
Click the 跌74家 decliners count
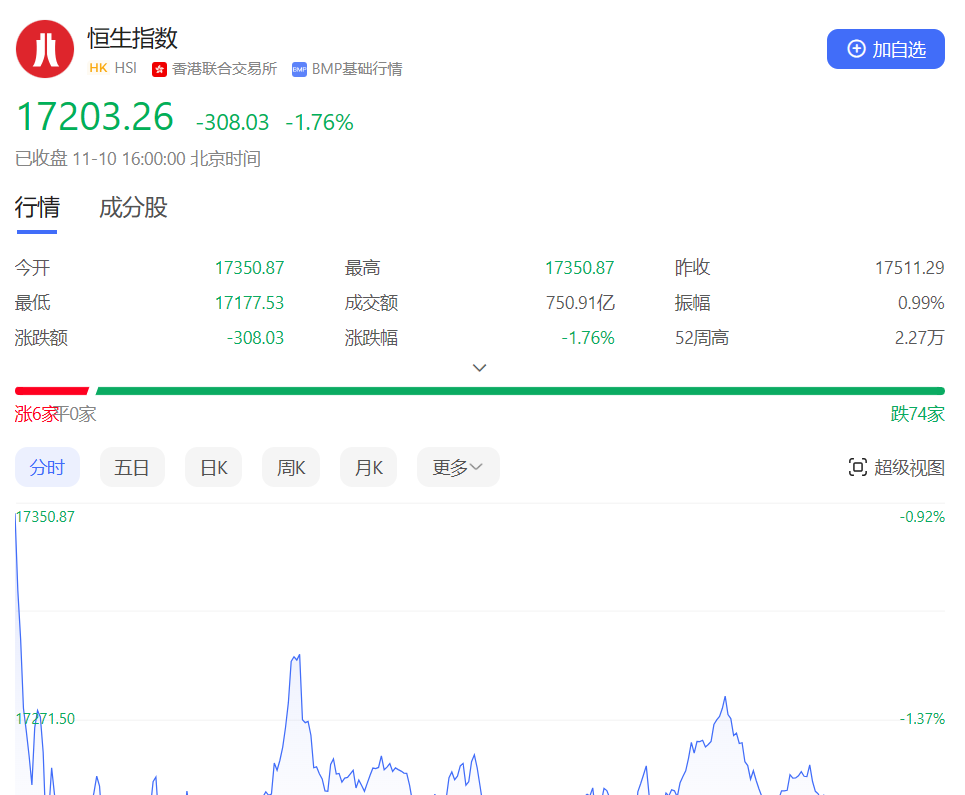point(917,414)
